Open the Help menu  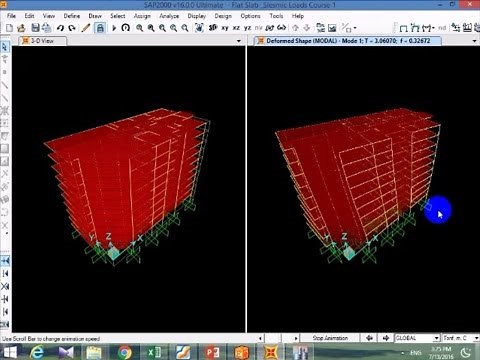point(298,16)
